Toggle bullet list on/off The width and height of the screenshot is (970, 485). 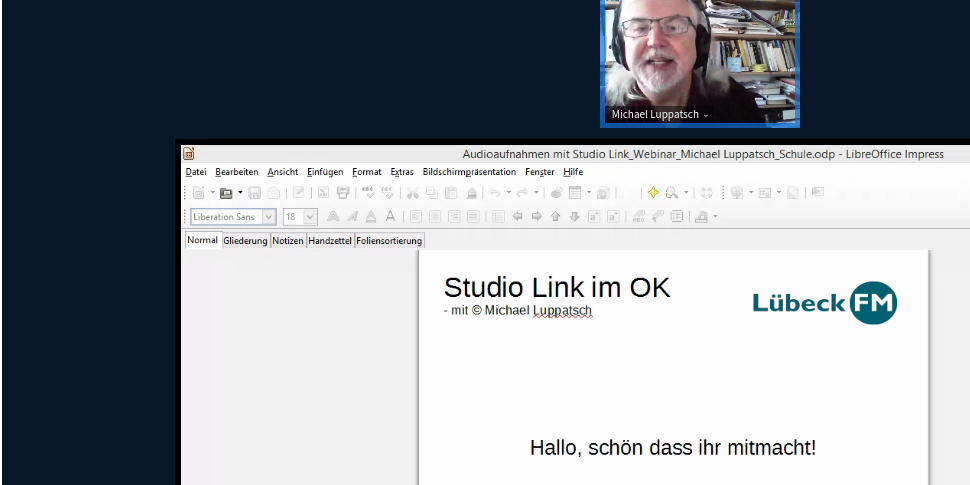click(x=498, y=217)
